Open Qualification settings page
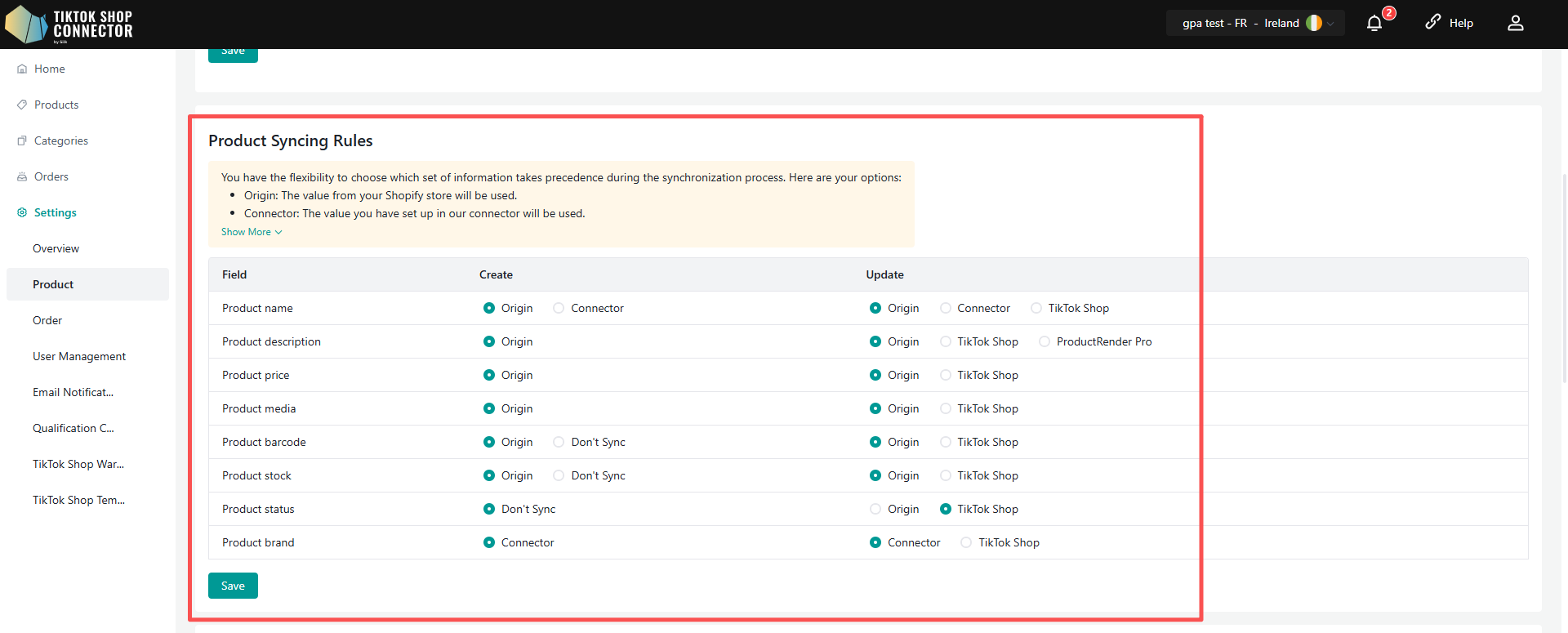Image resolution: width=1568 pixels, height=633 pixels. (x=73, y=428)
